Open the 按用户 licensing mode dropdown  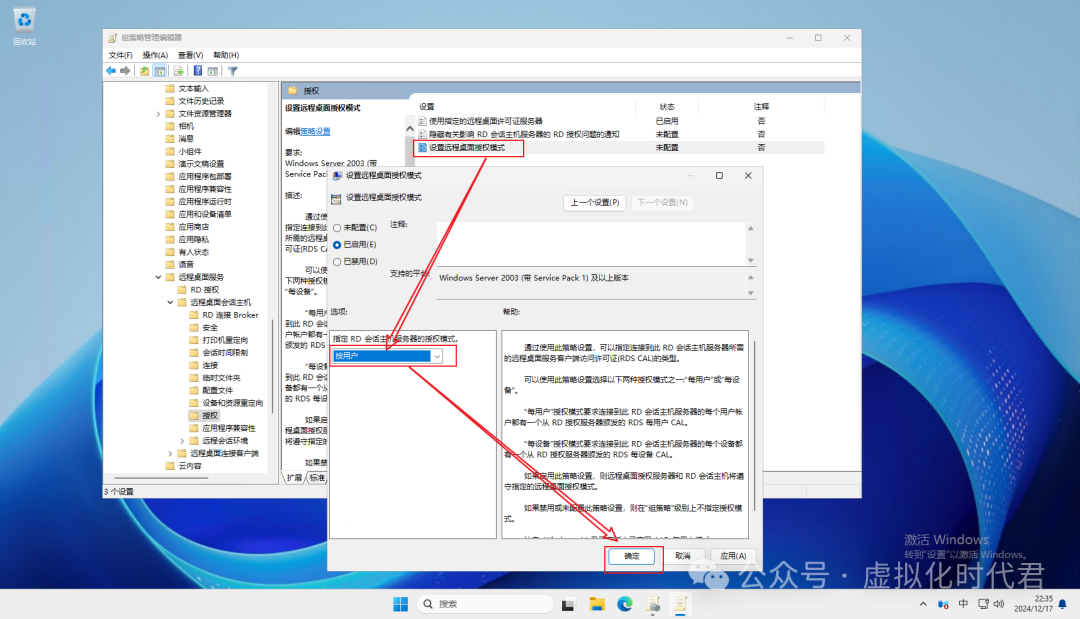[437, 356]
